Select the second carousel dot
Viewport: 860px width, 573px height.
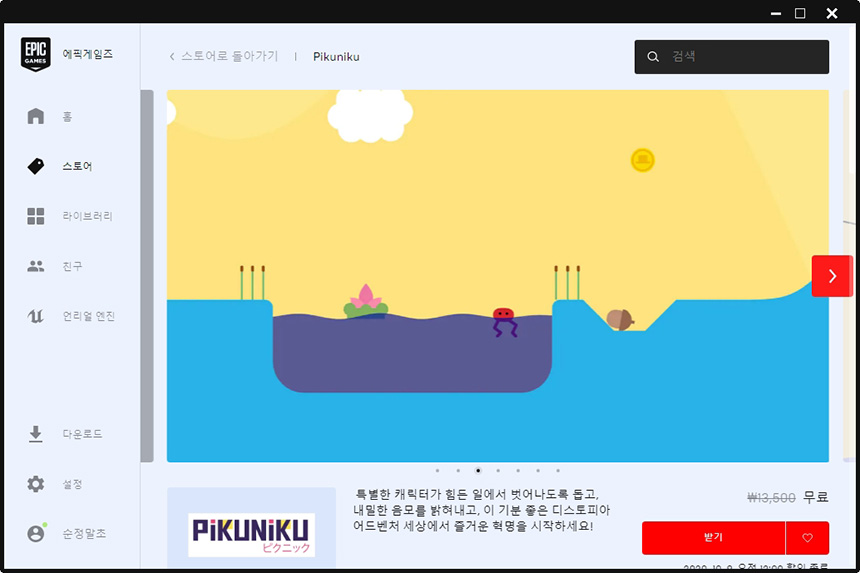coord(458,470)
